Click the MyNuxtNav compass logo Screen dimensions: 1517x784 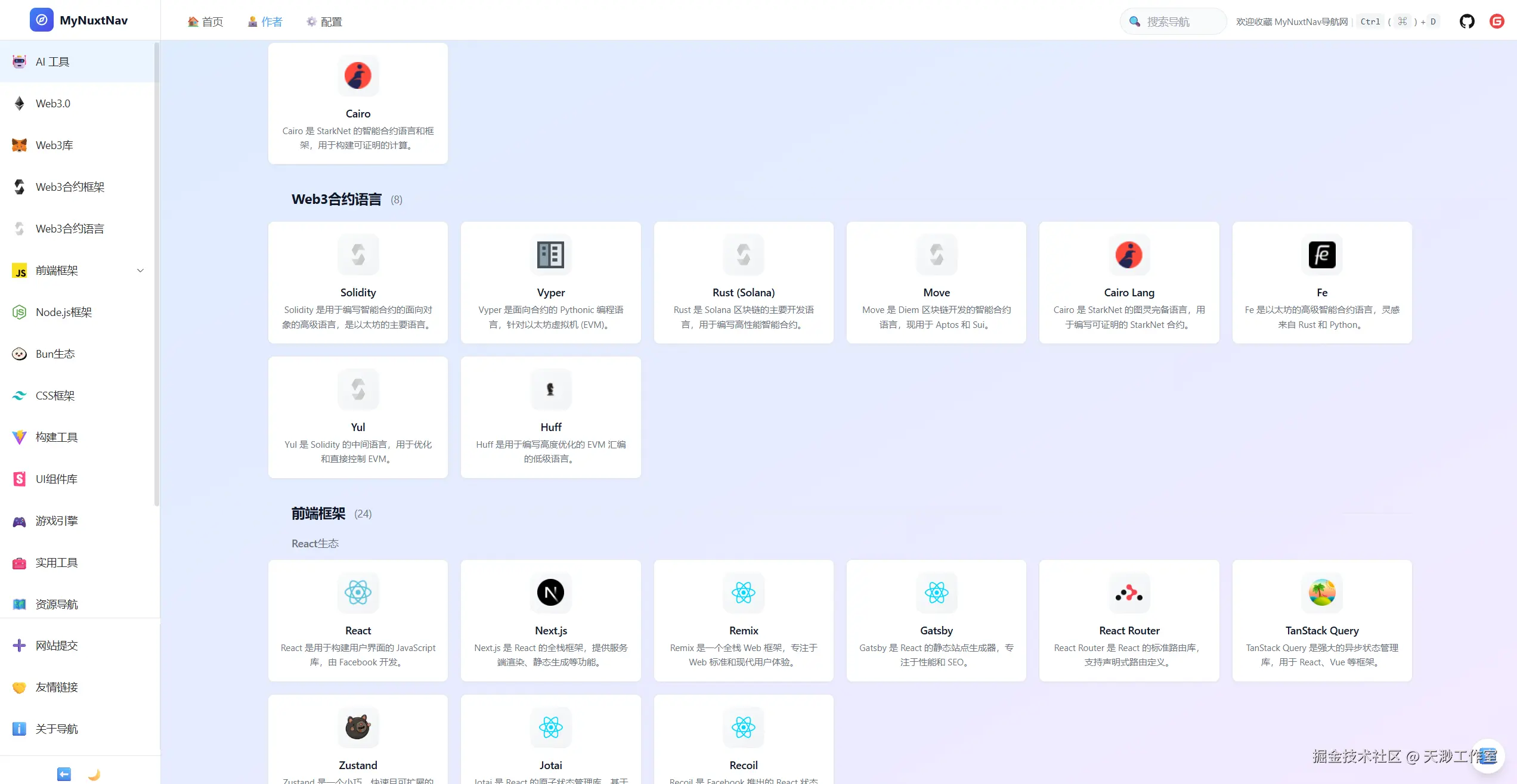[42, 20]
